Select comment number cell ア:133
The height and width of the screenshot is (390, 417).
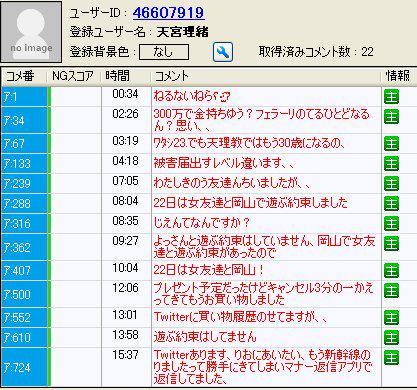tap(24, 164)
